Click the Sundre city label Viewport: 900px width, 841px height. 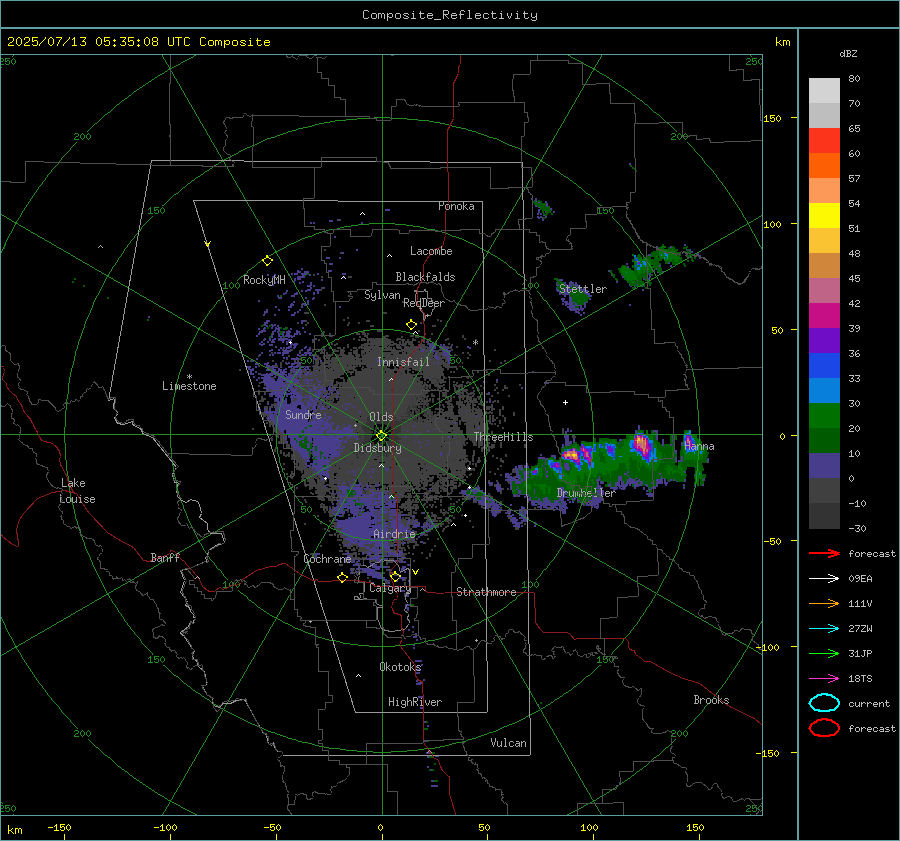tap(303, 414)
